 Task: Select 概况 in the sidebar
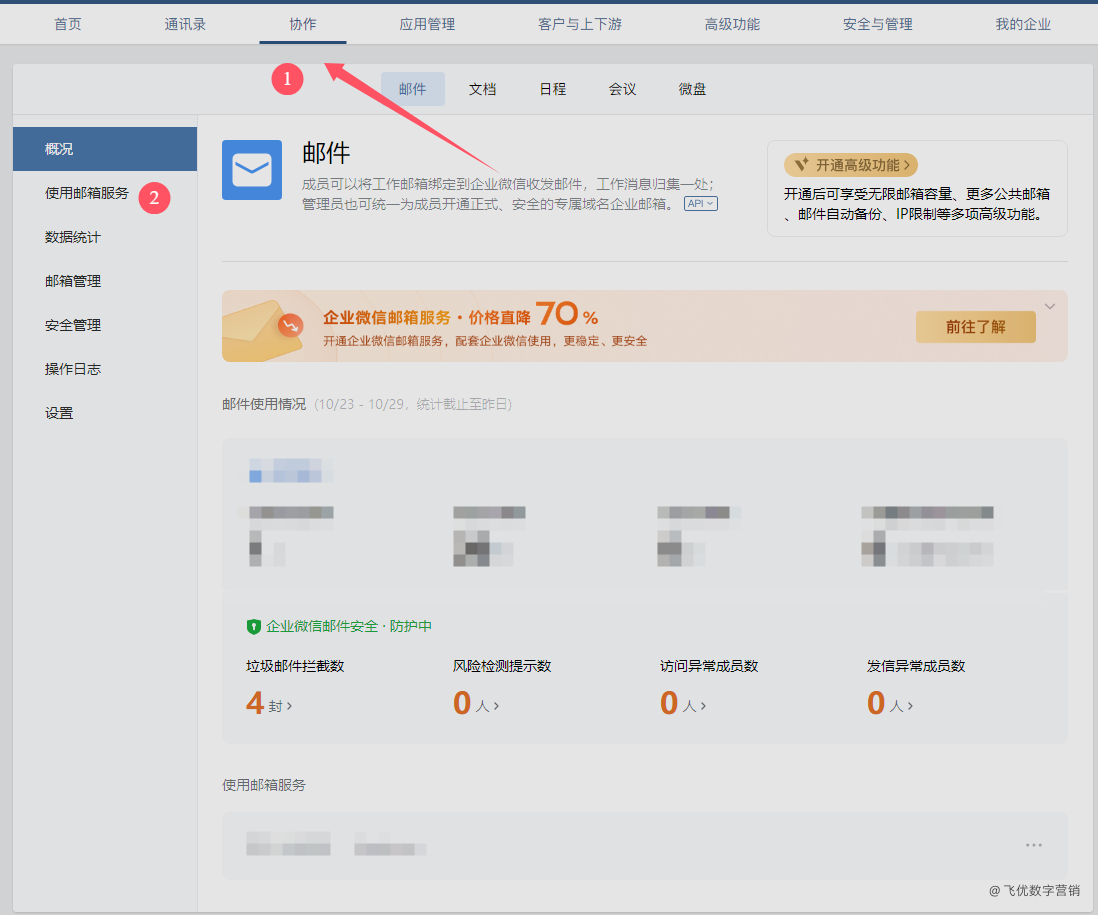[105, 149]
